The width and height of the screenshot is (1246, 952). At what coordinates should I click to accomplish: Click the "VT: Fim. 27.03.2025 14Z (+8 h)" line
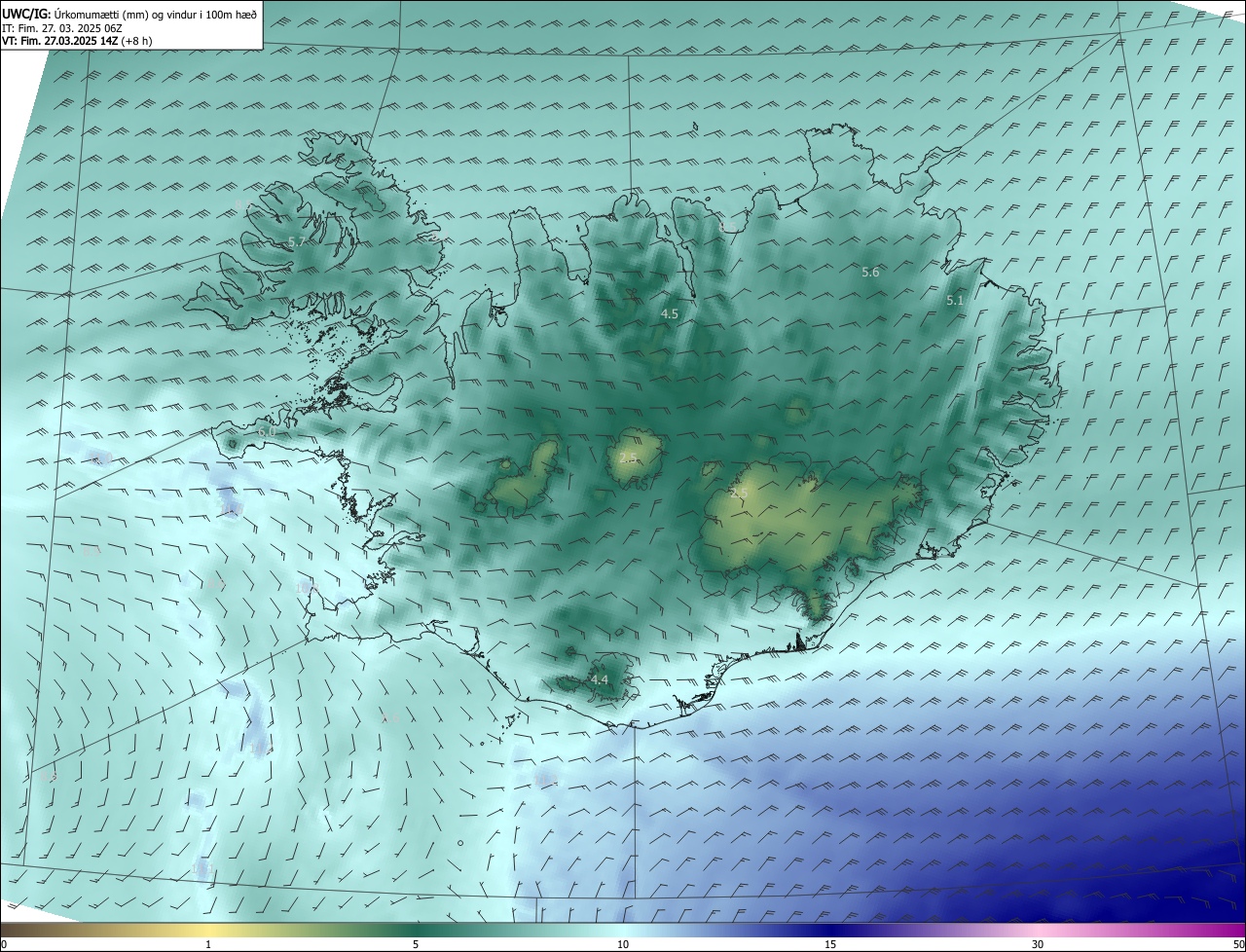(77, 41)
